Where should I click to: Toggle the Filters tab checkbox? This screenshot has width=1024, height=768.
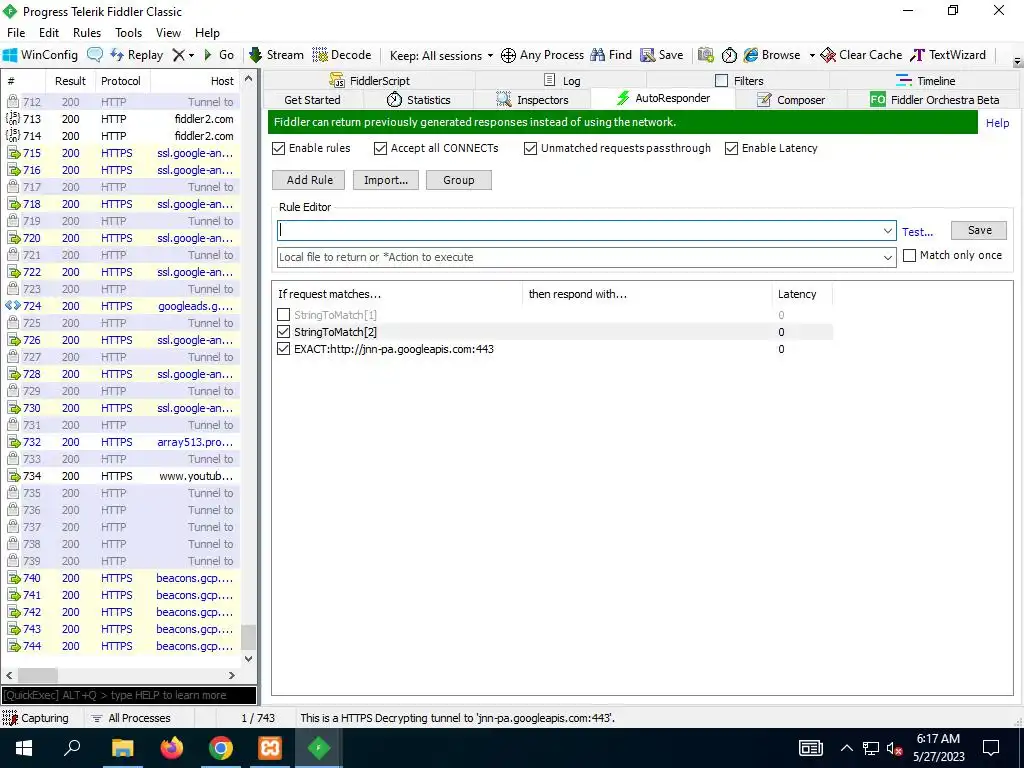[x=721, y=80]
